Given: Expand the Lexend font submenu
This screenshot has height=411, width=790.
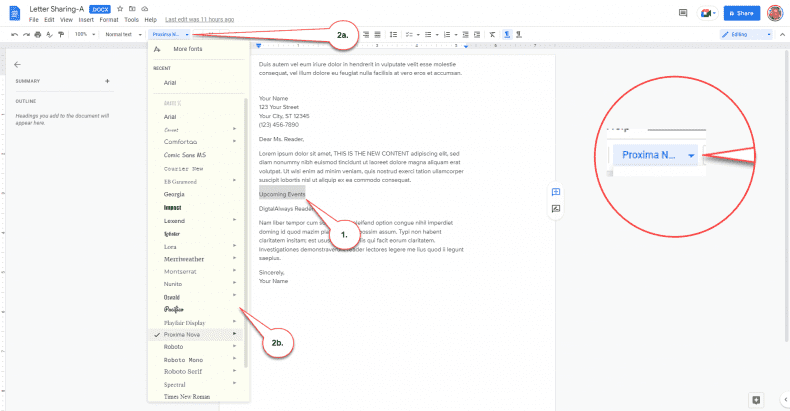Looking at the screenshot, I should (x=234, y=220).
